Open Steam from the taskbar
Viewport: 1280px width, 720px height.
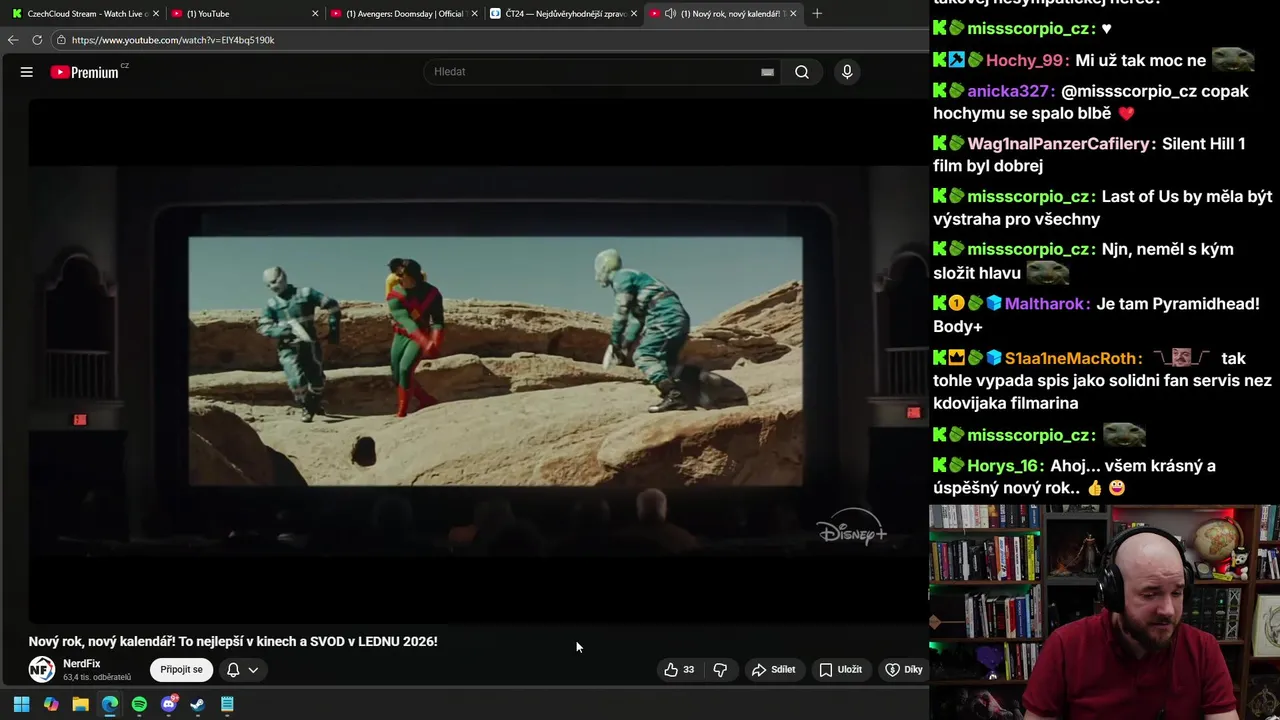point(198,704)
